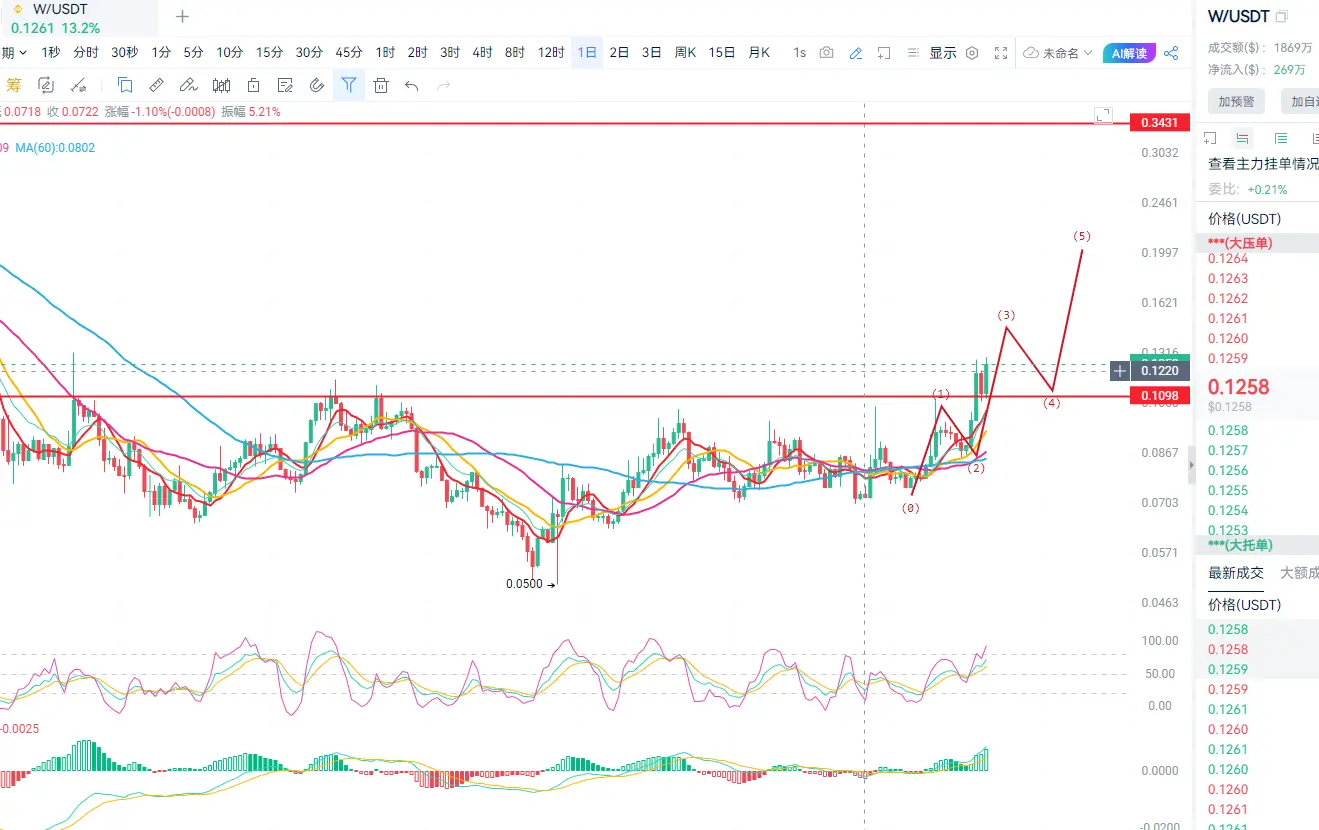The height and width of the screenshot is (830, 1319).
Task: Click the loop-edit icon next to 筹
Action: 46,85
